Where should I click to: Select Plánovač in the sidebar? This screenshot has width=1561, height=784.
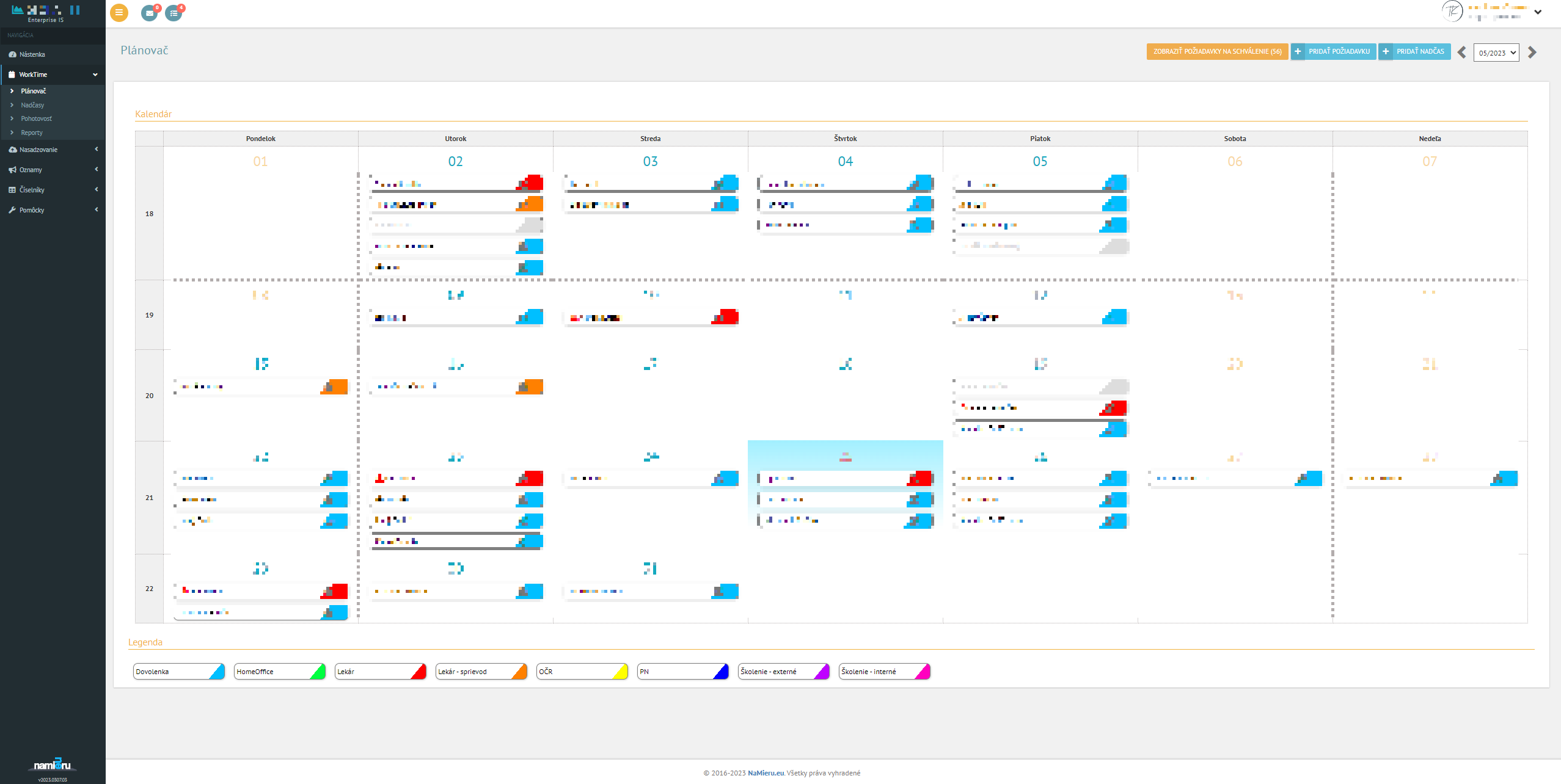[x=34, y=90]
